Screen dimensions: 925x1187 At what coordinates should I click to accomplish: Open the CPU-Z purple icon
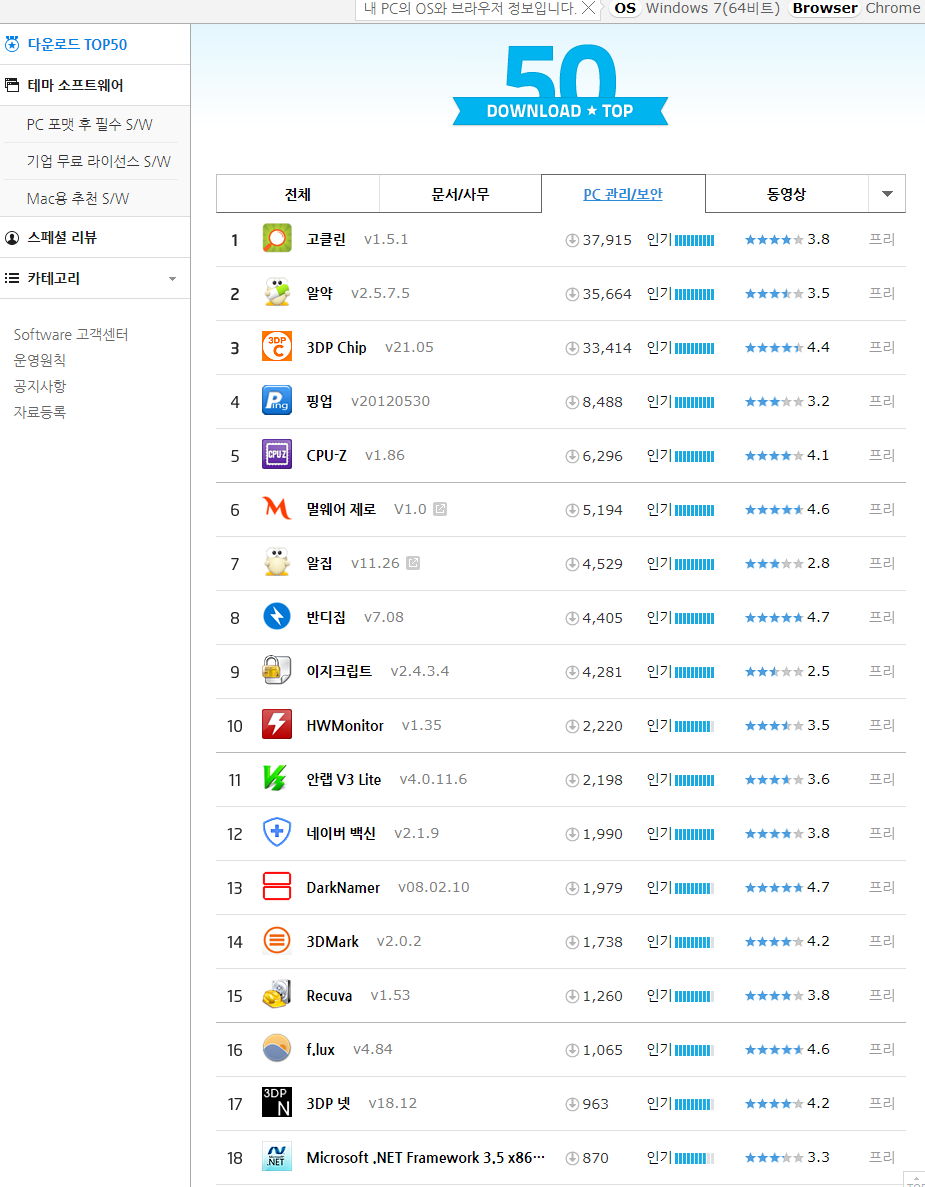(277, 454)
